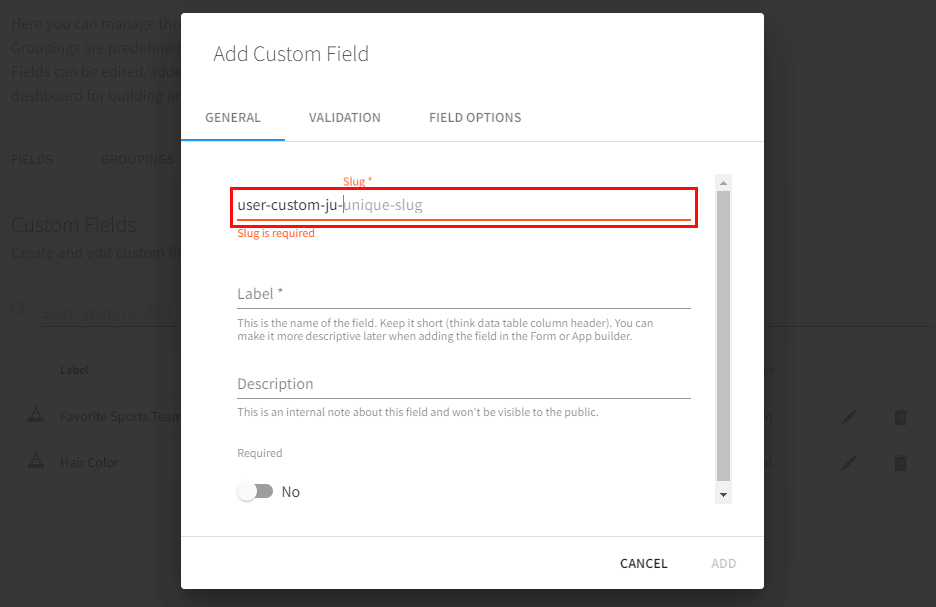Go to the Fields tab behind dialog
The height and width of the screenshot is (607, 936).
pos(32,159)
